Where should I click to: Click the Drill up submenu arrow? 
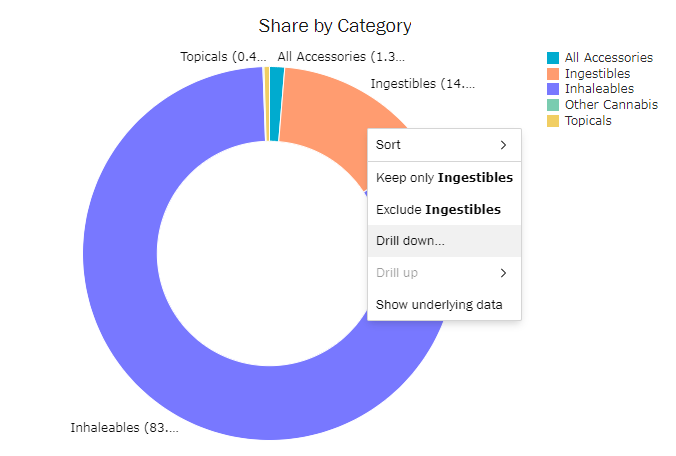click(503, 273)
